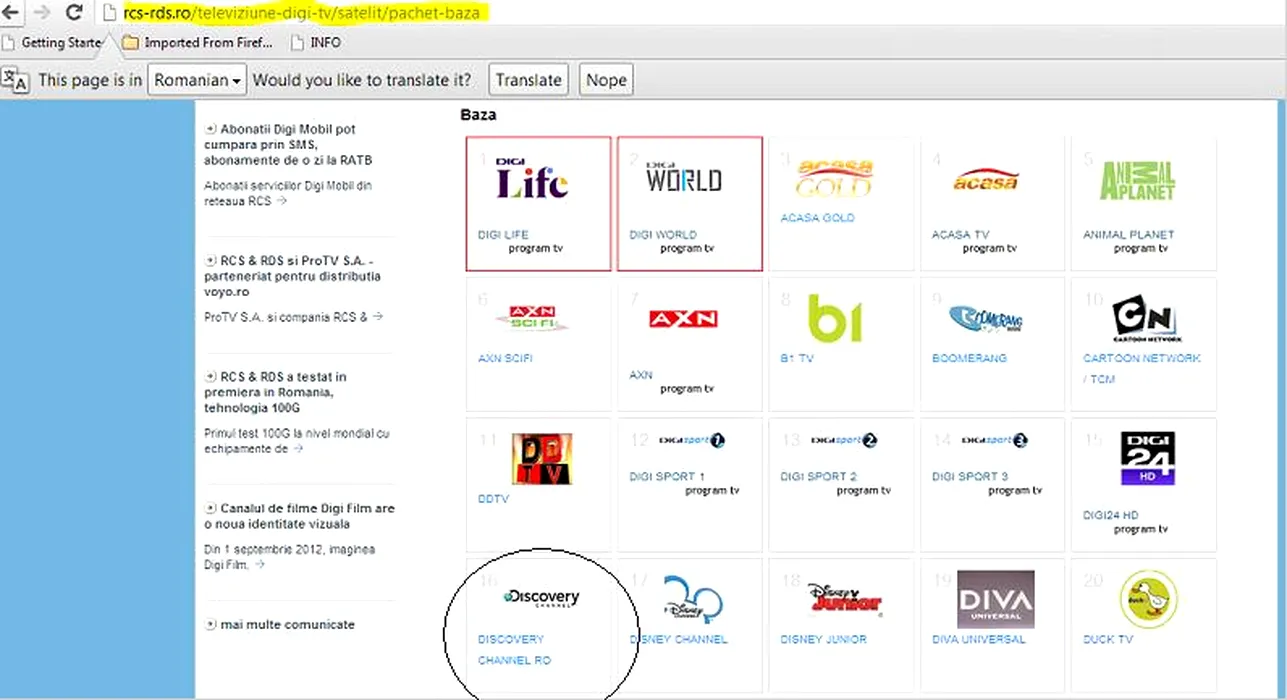1287x700 pixels.
Task: Open the ACASA TV text link
Action: pyautogui.click(x=960, y=235)
